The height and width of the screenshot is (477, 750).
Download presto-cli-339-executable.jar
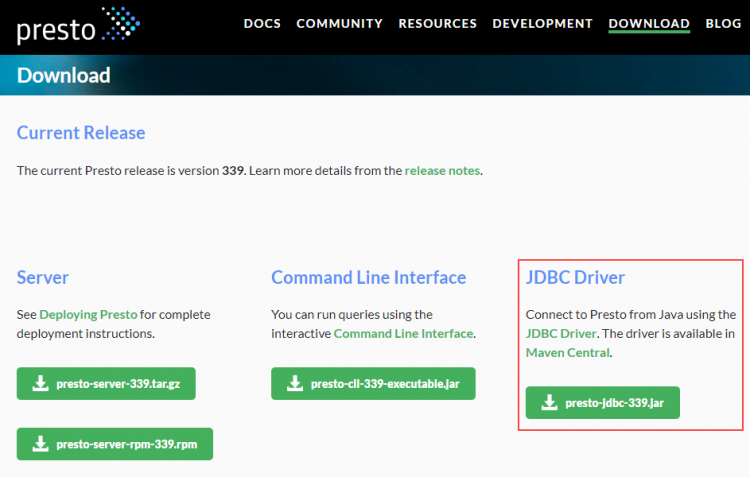tap(373, 384)
